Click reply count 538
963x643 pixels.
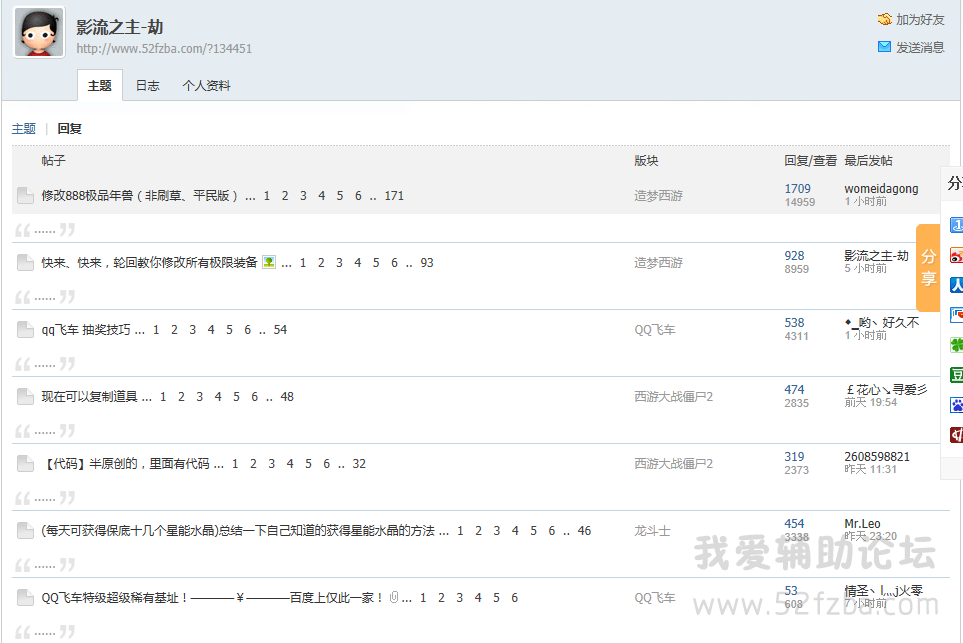point(794,322)
